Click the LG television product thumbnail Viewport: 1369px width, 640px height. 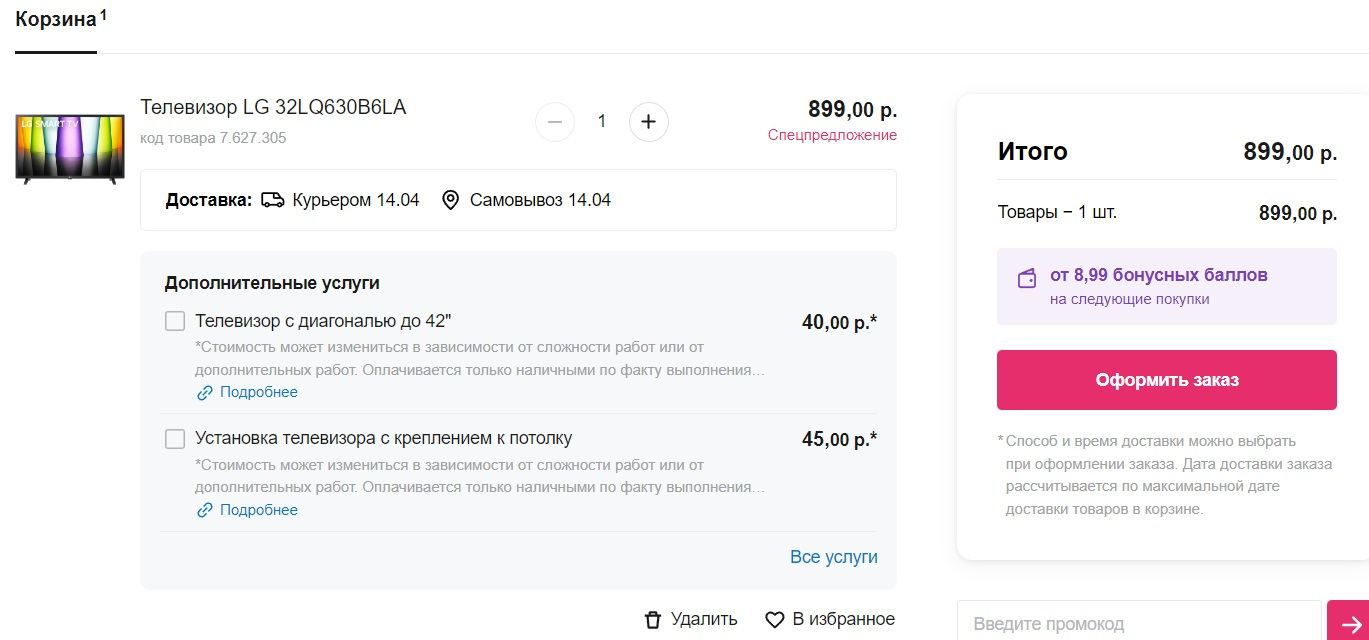[x=70, y=148]
